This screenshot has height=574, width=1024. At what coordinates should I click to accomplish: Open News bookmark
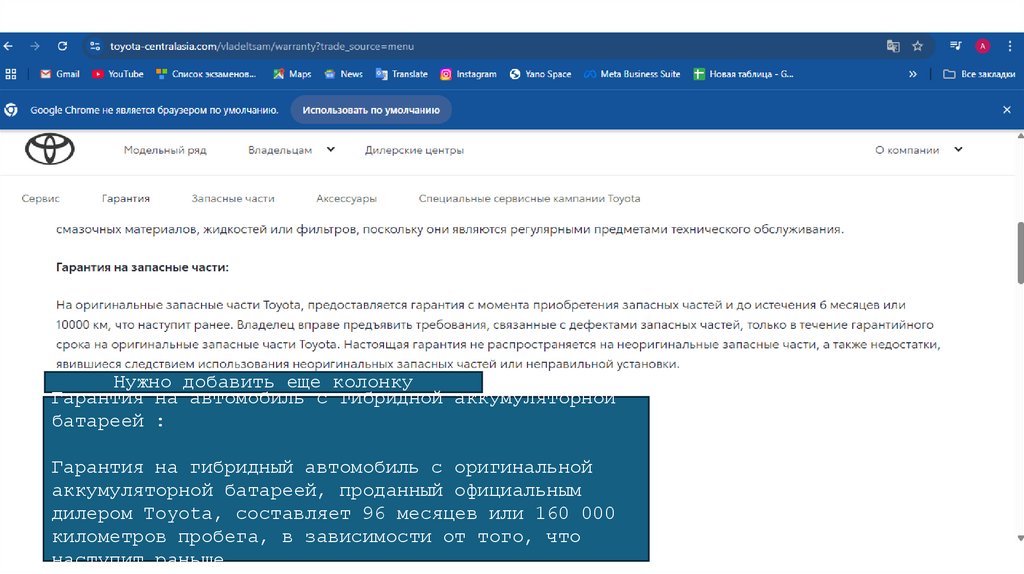click(344, 74)
